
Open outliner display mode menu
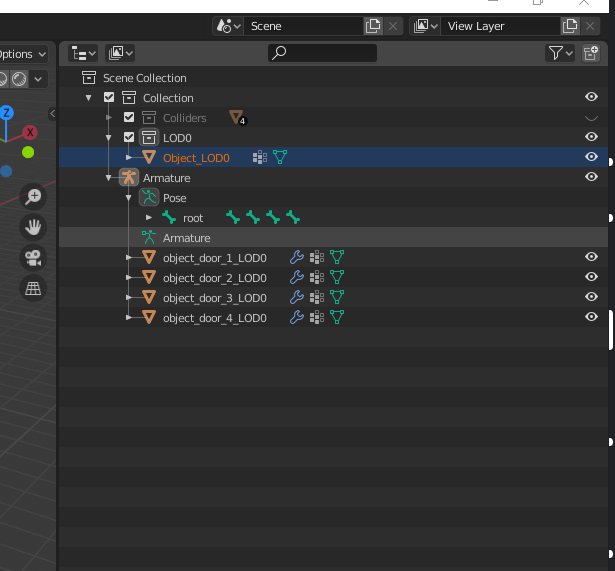click(x=83, y=53)
